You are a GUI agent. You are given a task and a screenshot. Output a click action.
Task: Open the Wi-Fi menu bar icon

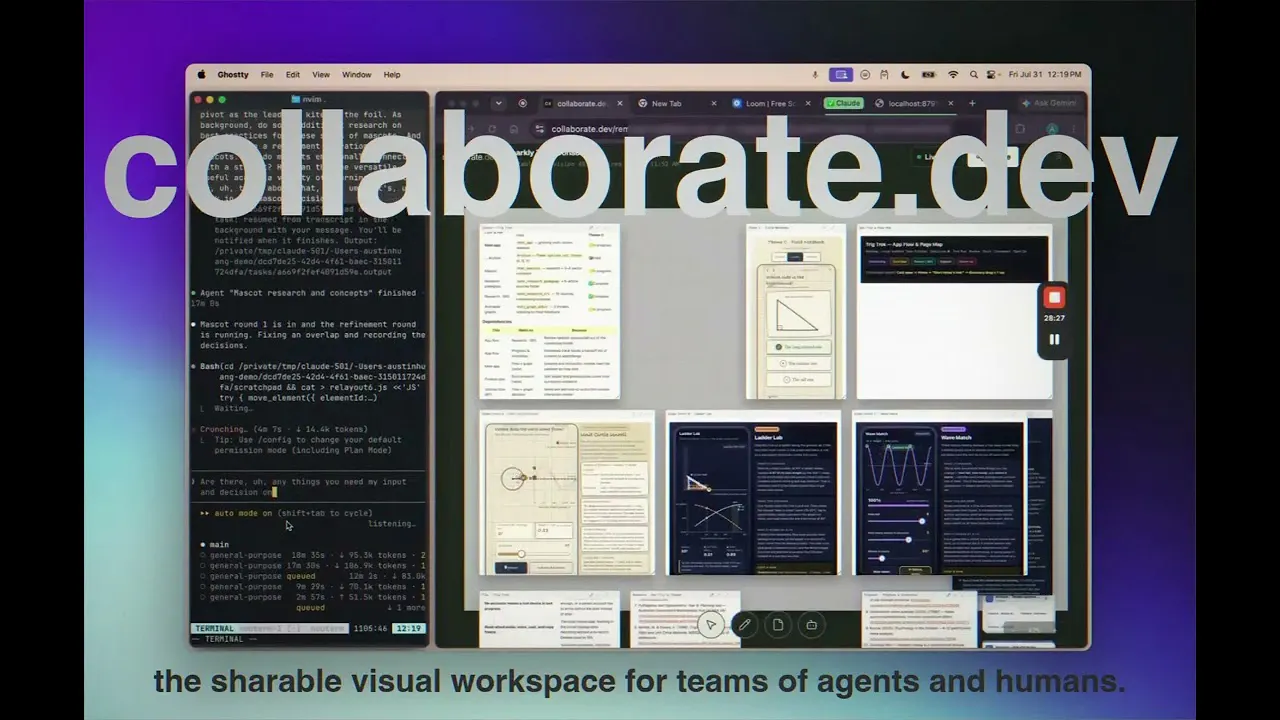coord(953,75)
